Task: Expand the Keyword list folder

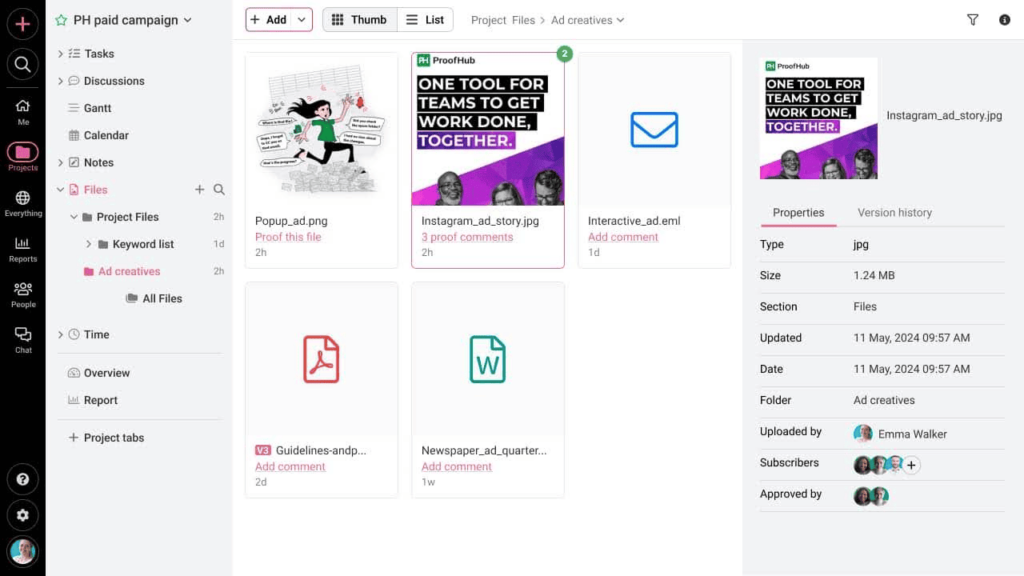Action: point(88,244)
